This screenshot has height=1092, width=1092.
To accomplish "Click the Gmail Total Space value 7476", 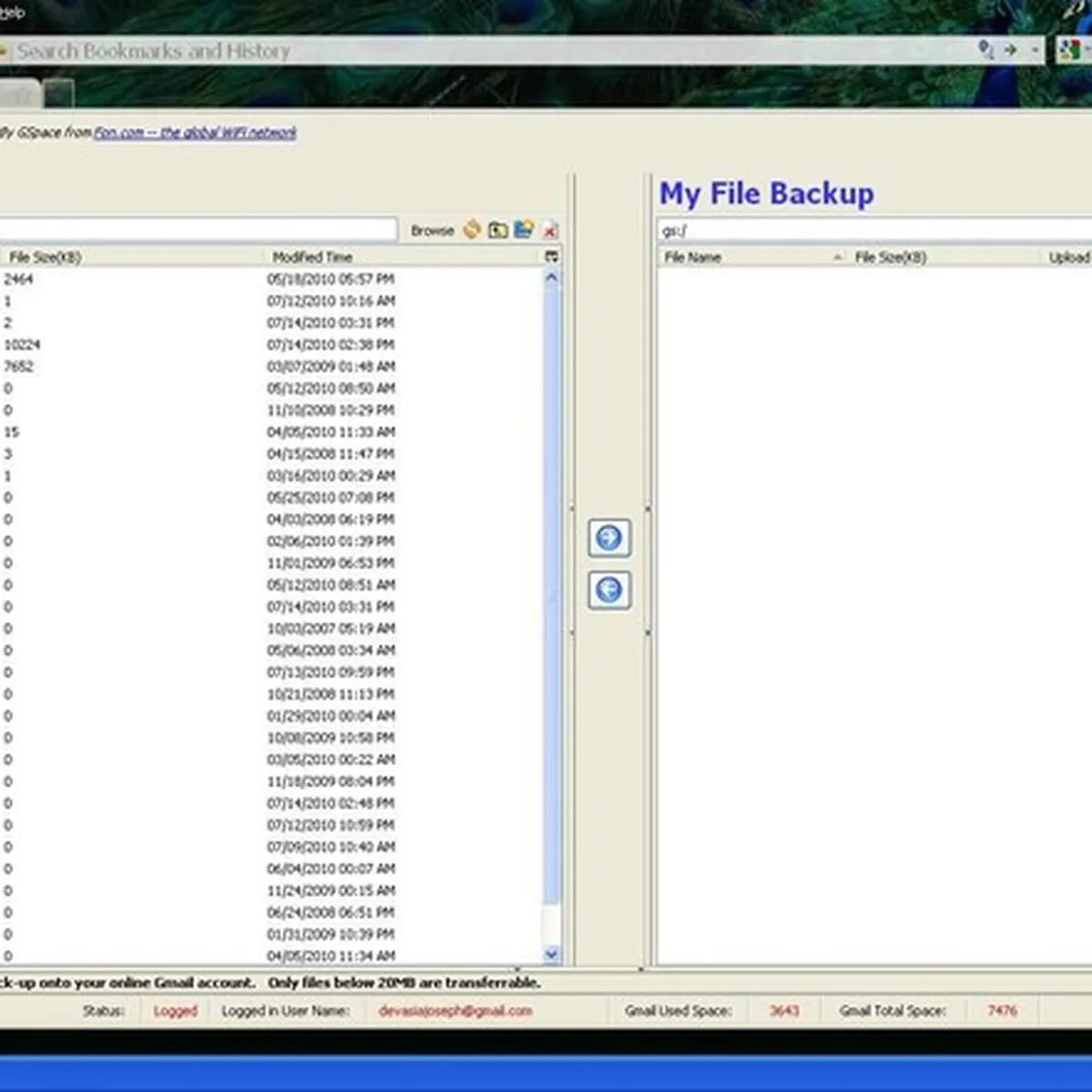I will [x=1002, y=1011].
